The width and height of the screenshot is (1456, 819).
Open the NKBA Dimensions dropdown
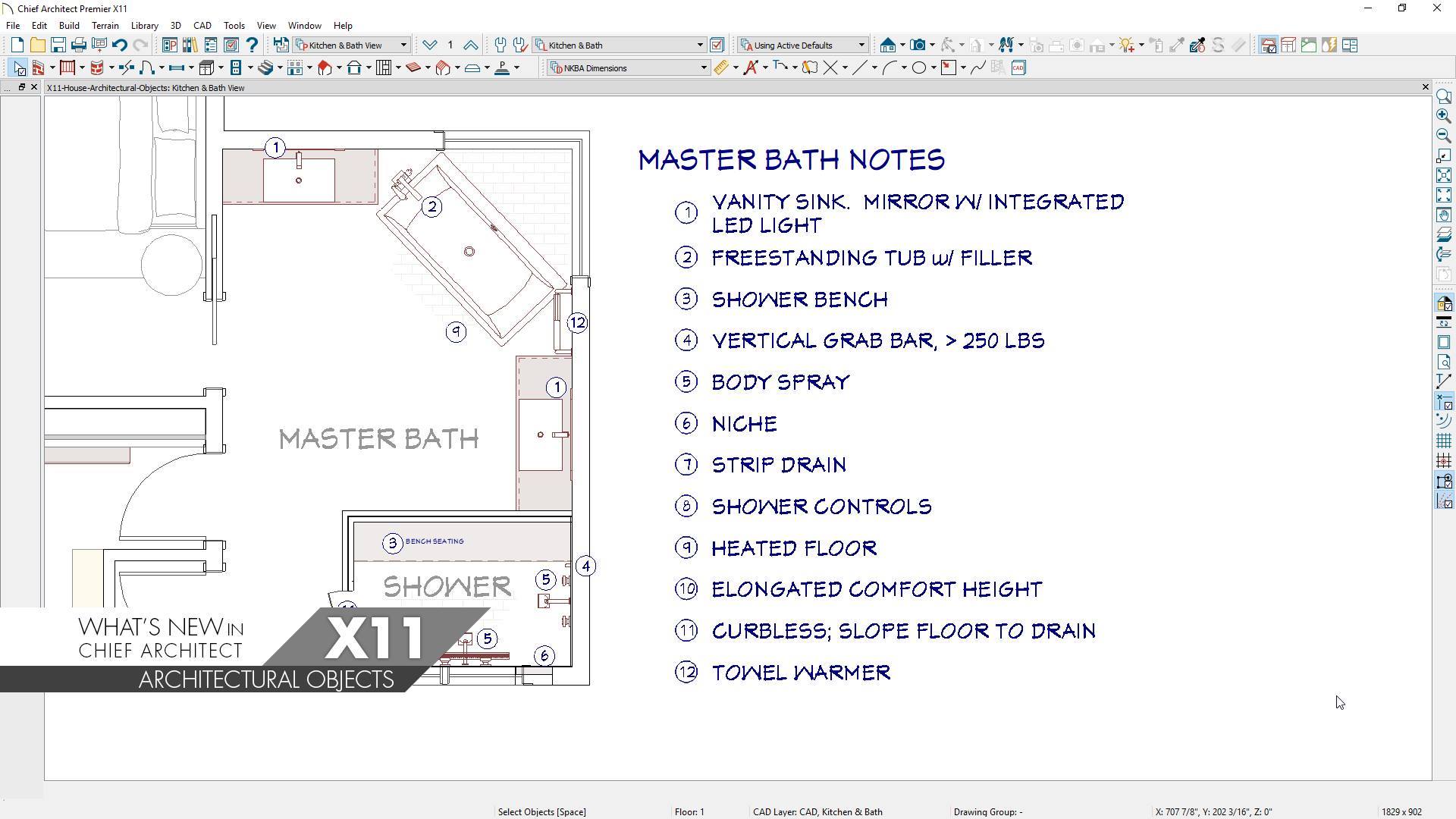629,68
